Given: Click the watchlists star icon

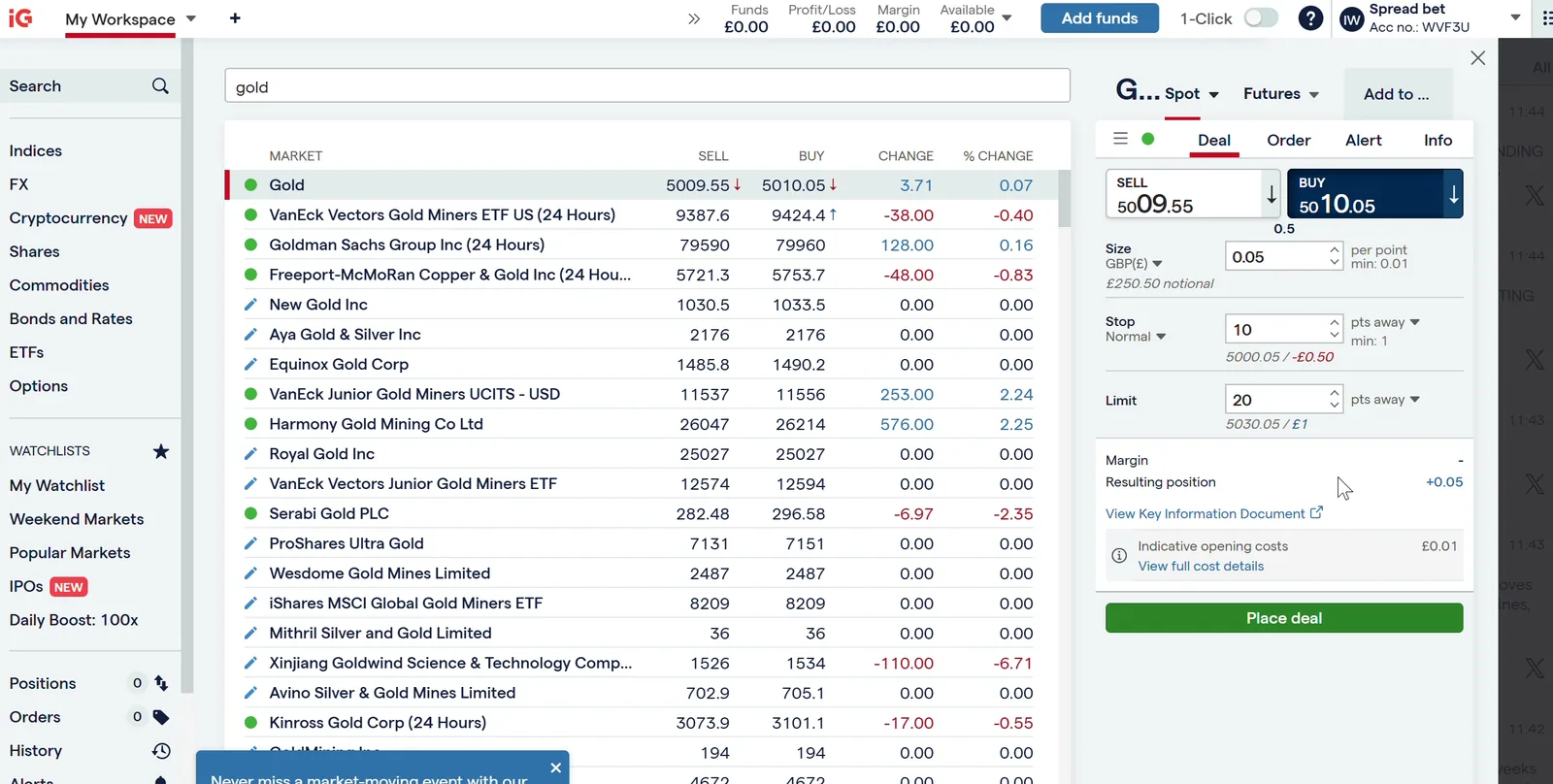Looking at the screenshot, I should tap(161, 451).
